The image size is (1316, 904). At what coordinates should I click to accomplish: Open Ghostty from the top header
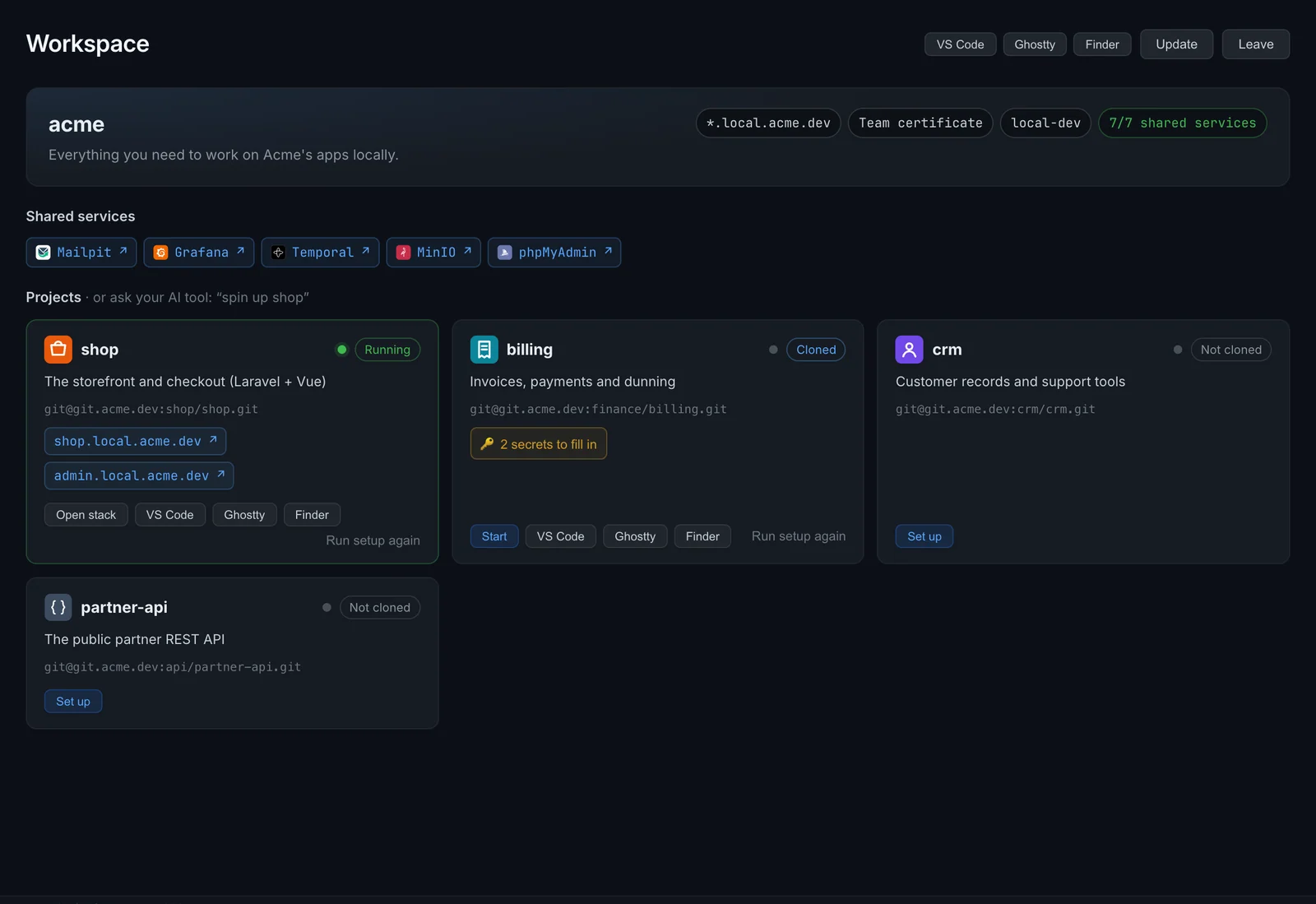(x=1035, y=44)
